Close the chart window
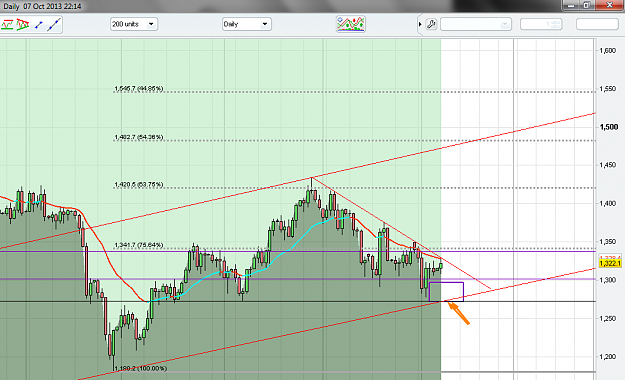Screen dimensions: 625x380 609,5
